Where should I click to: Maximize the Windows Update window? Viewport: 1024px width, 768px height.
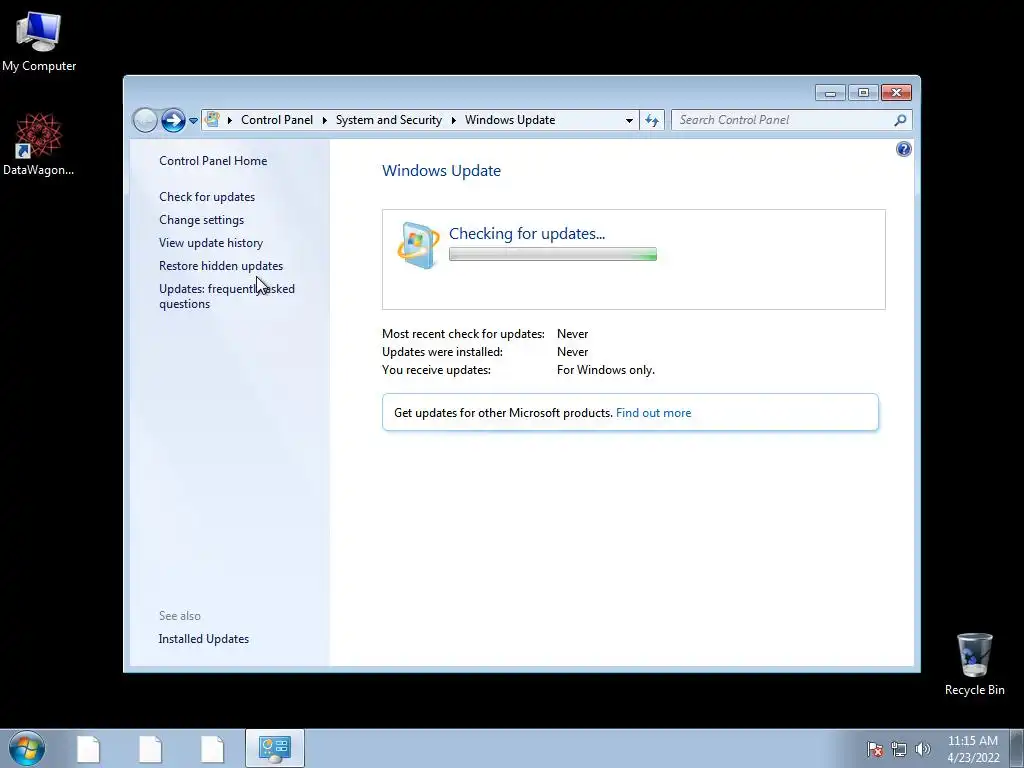[x=863, y=93]
